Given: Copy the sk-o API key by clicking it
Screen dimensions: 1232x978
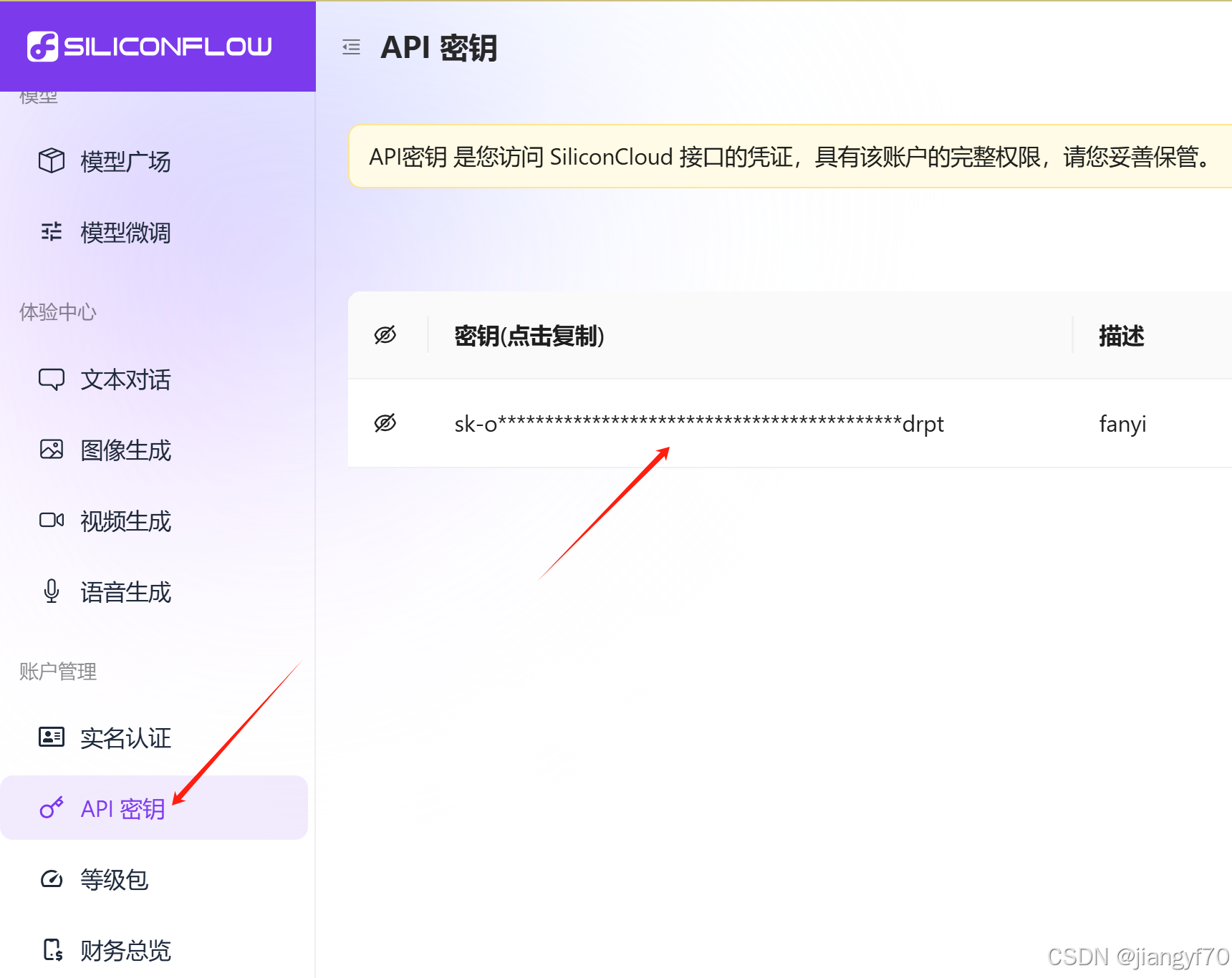Looking at the screenshot, I should [698, 423].
